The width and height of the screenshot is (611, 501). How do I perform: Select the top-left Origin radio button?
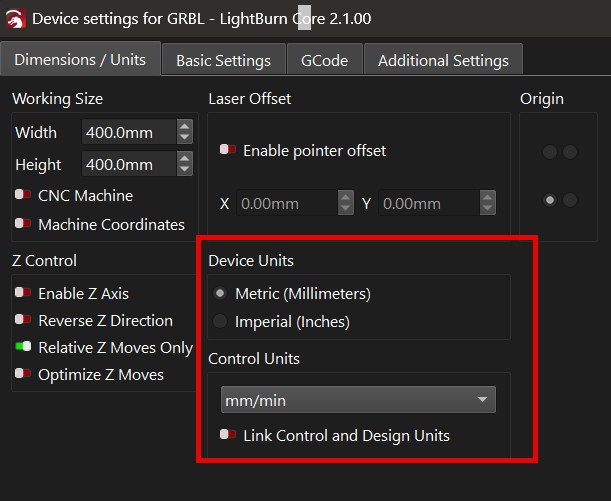click(550, 152)
